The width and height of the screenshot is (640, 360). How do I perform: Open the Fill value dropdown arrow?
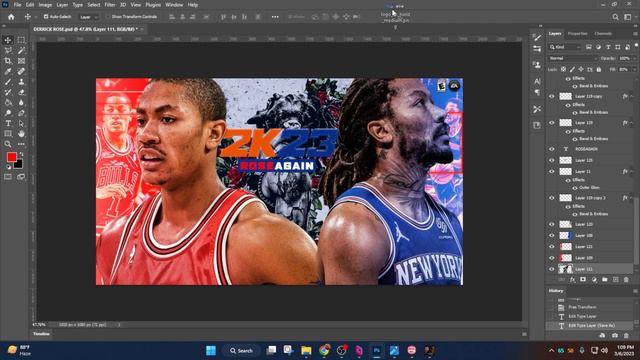tap(634, 69)
